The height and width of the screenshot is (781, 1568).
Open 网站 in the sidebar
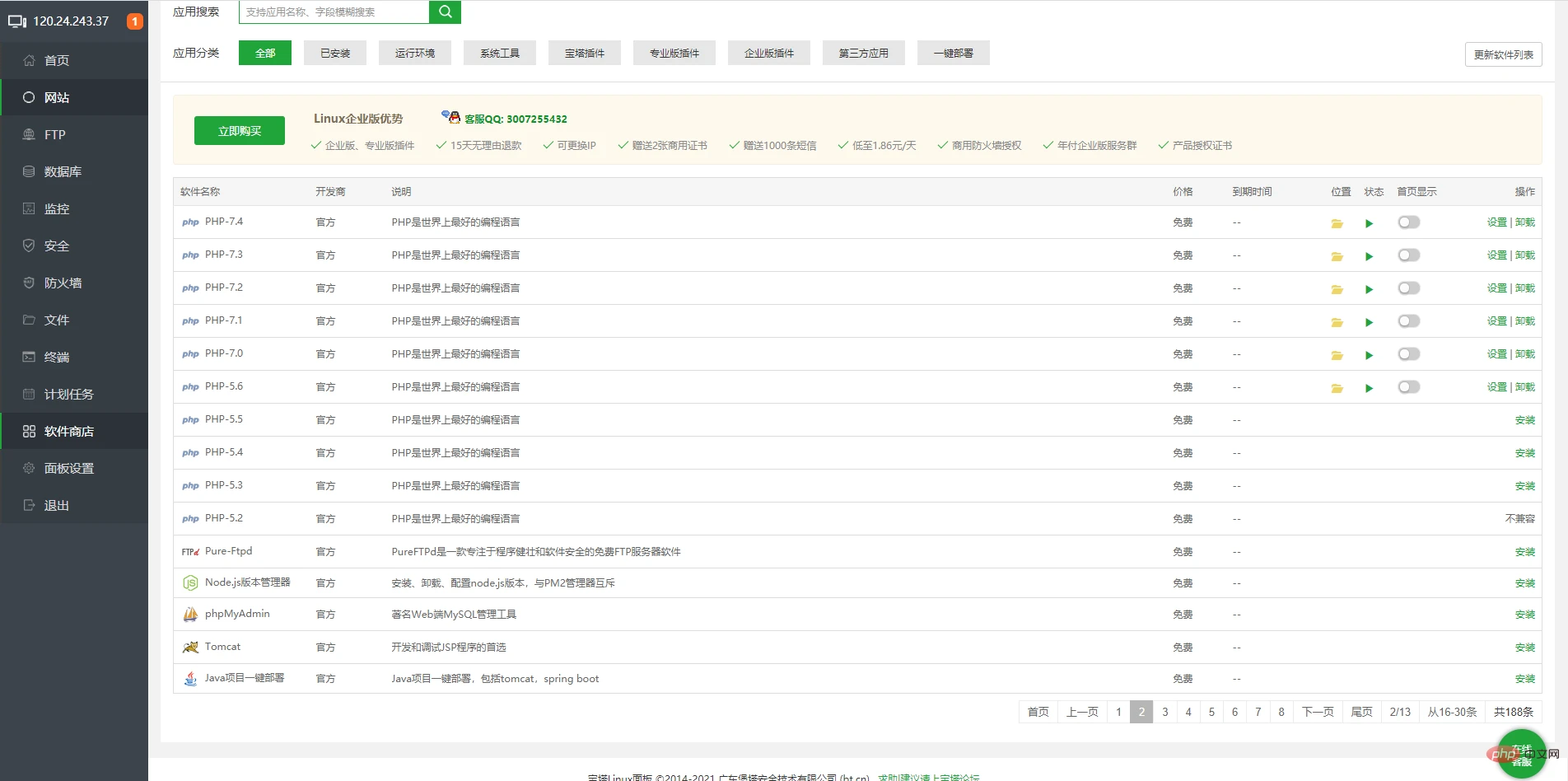(x=74, y=97)
